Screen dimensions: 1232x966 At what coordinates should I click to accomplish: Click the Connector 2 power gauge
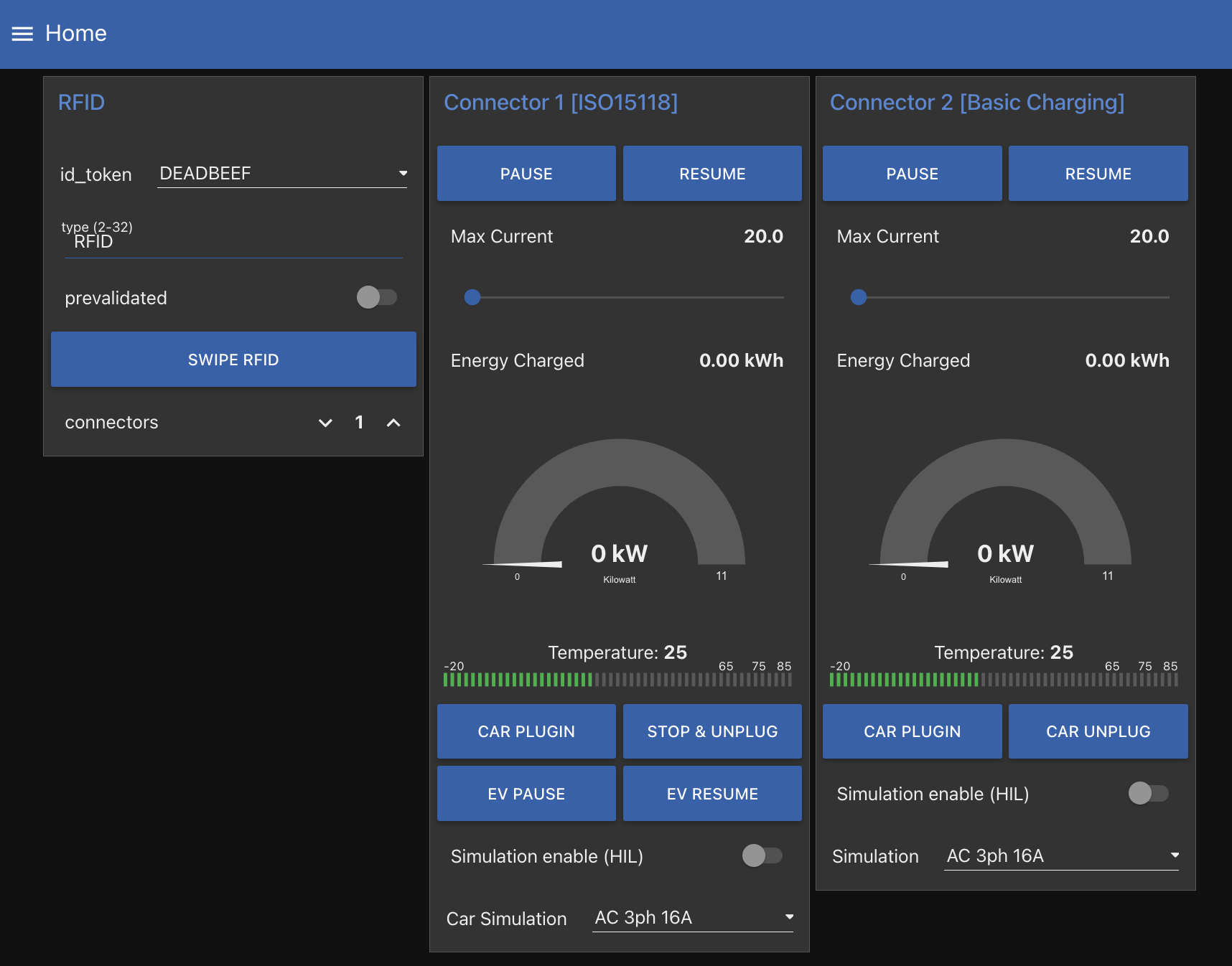coord(1005,511)
